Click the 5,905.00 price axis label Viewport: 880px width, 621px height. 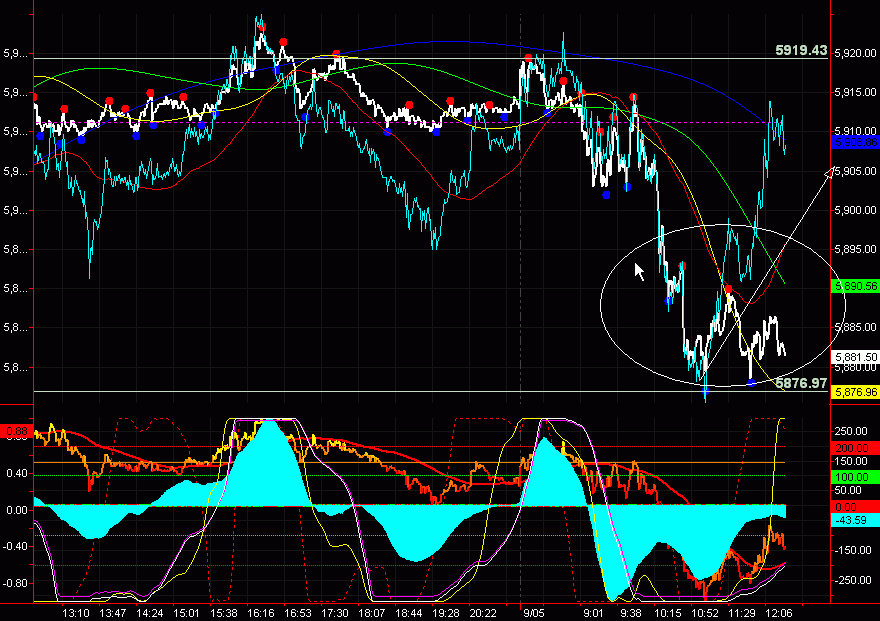(855, 171)
